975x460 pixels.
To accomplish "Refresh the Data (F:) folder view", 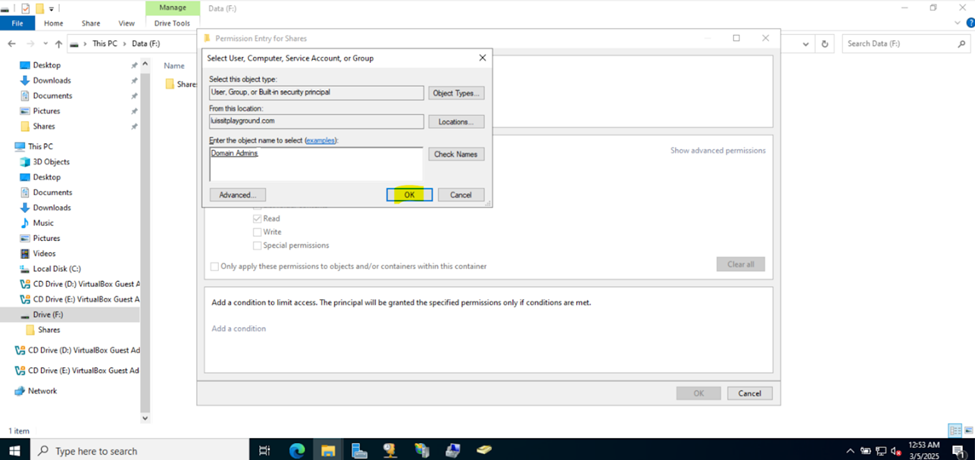I will pyautogui.click(x=825, y=44).
